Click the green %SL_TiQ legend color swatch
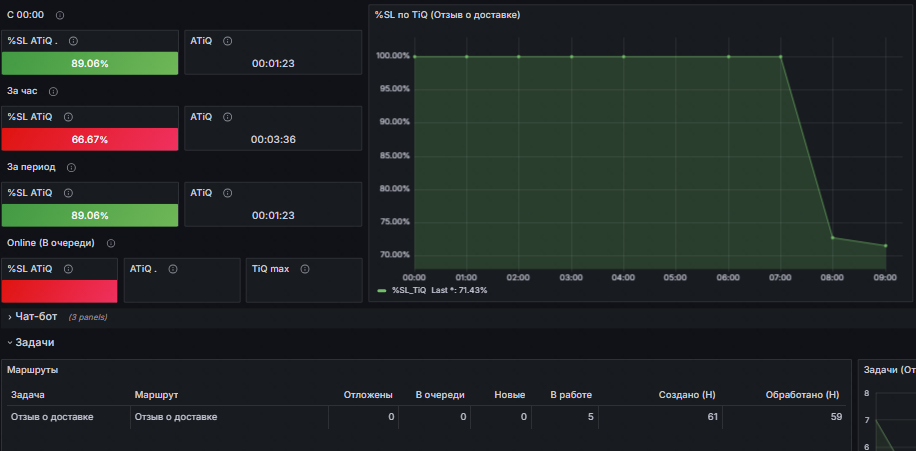Screen dimensions: 916x451 382,290
